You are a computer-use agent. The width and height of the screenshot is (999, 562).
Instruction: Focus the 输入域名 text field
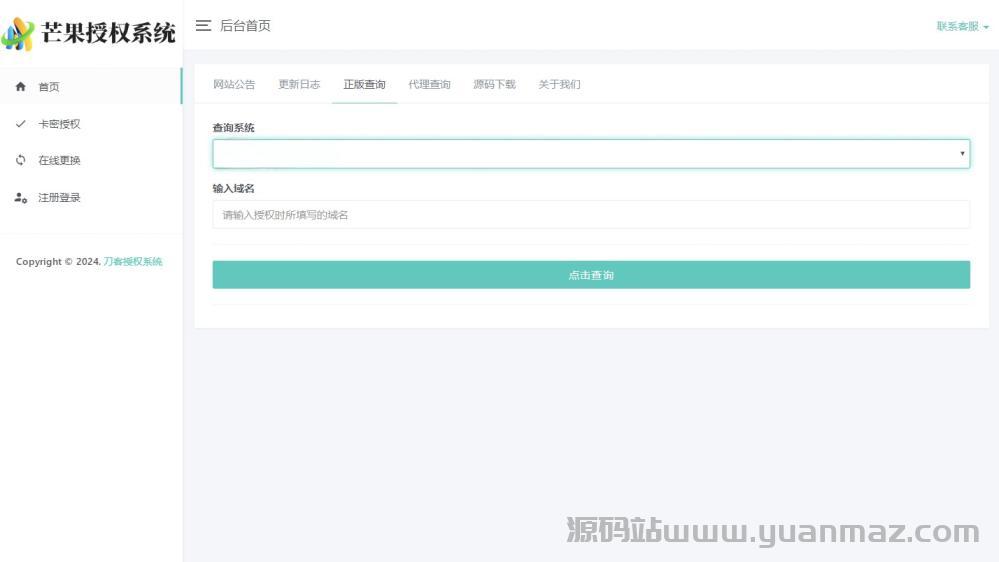pos(590,215)
